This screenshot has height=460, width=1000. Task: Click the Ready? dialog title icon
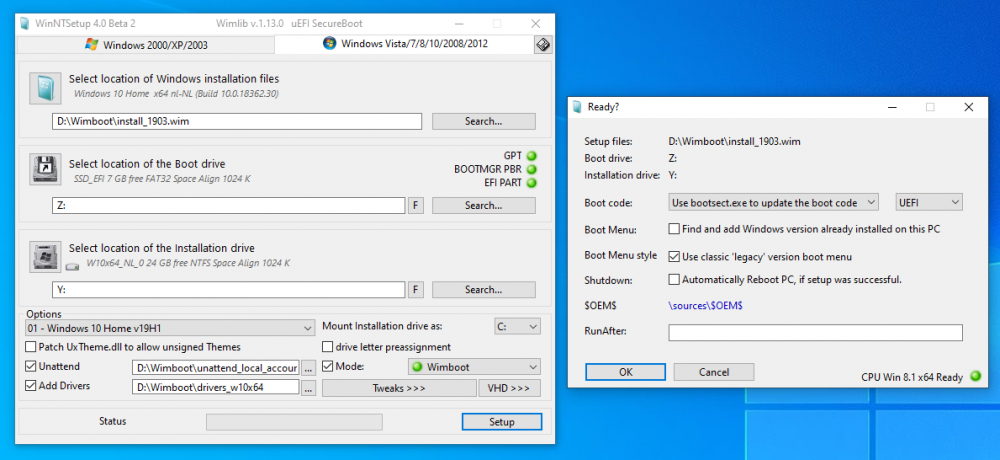click(x=577, y=107)
